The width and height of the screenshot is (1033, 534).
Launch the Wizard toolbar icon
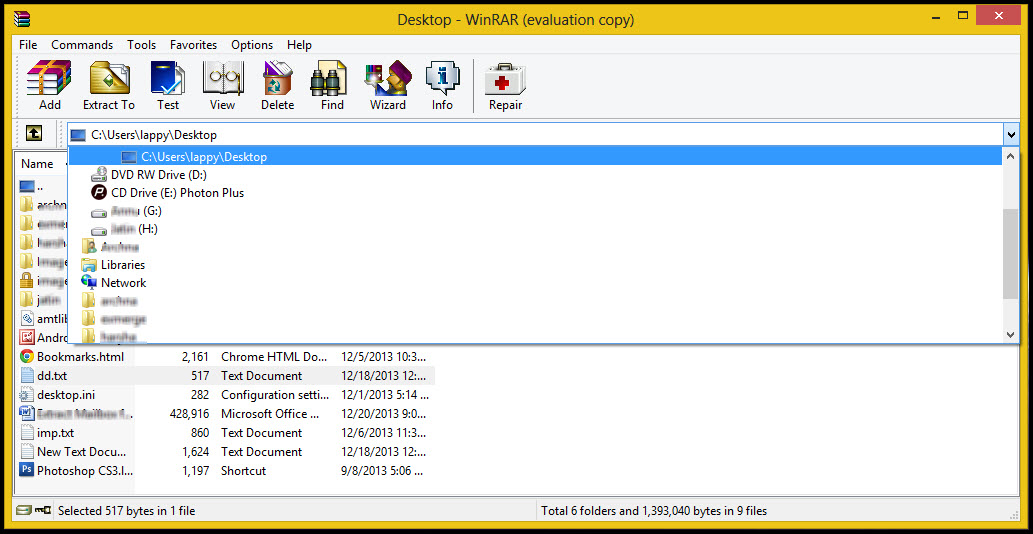coord(387,78)
